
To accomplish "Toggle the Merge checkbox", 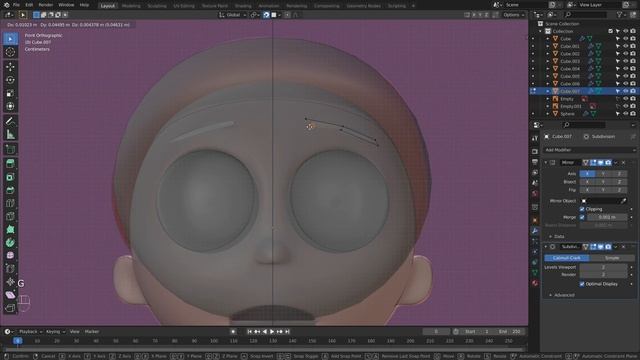I will (x=582, y=217).
